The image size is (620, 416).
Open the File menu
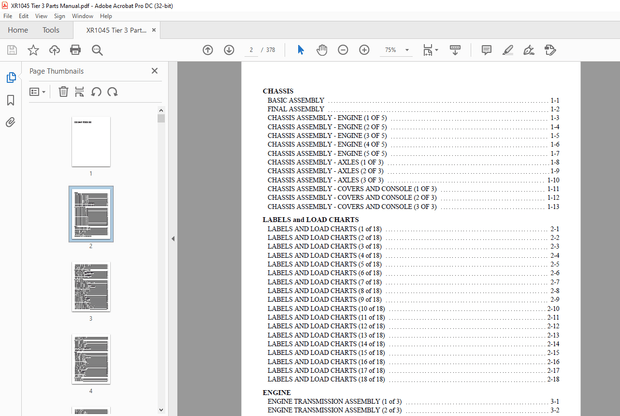pos(8,16)
